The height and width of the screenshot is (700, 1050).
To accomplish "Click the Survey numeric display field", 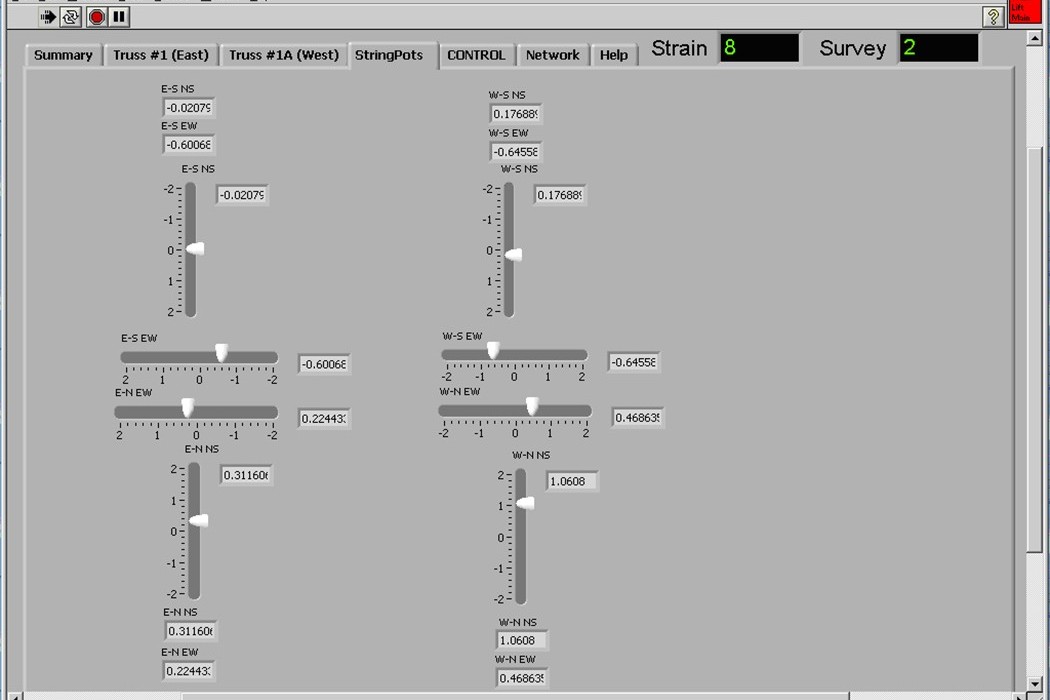I will 938,48.
